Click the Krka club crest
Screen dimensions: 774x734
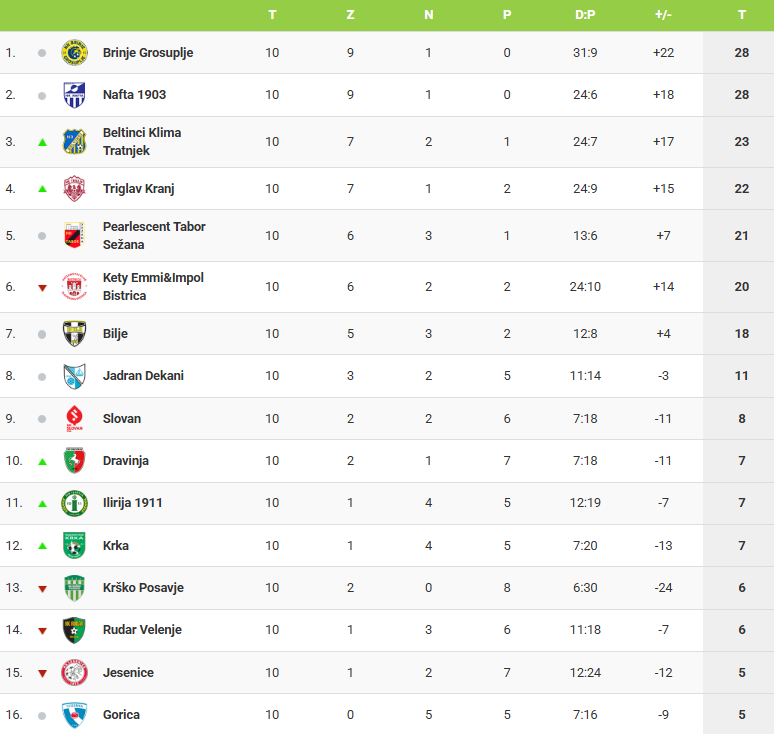point(74,545)
